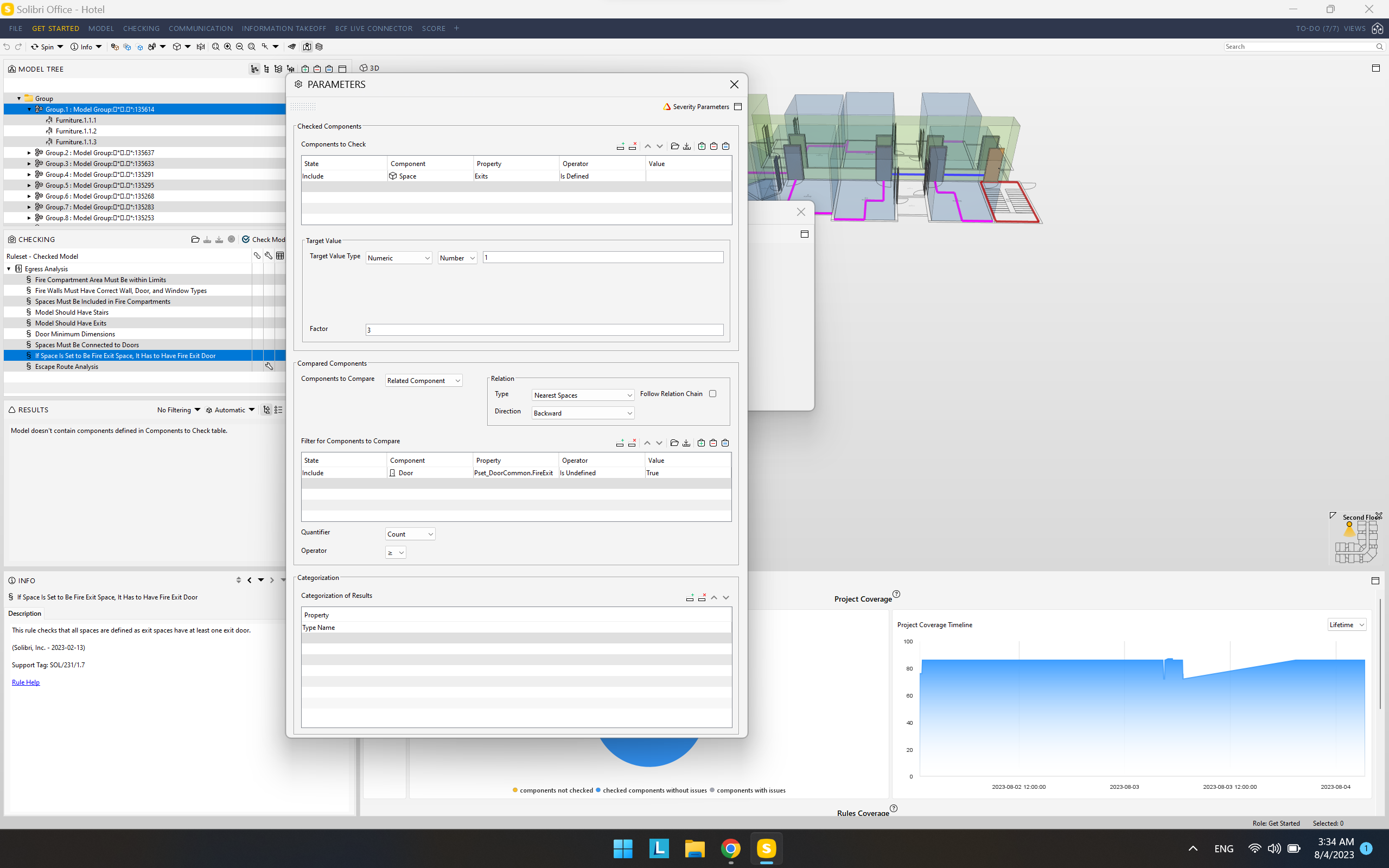Click Severity Parameters button

click(696, 107)
